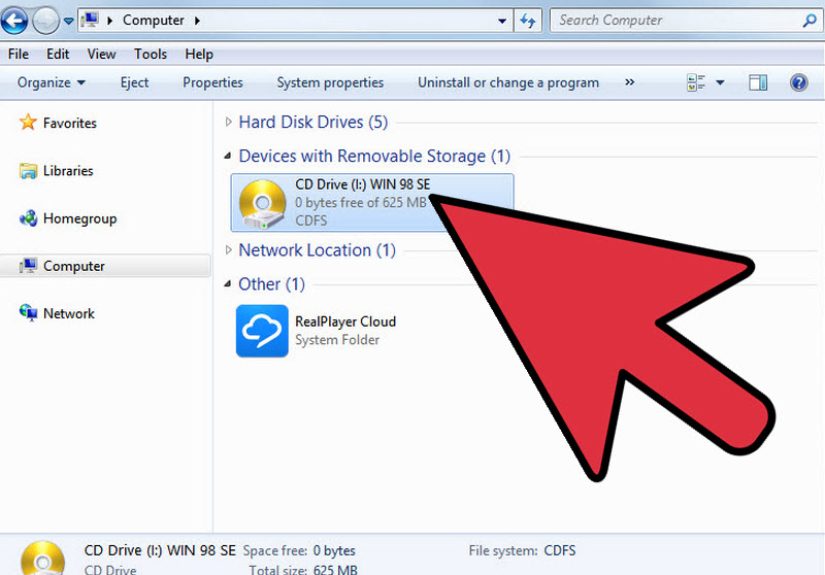Image resolution: width=825 pixels, height=575 pixels.
Task: Open the View menu
Action: click(x=102, y=54)
